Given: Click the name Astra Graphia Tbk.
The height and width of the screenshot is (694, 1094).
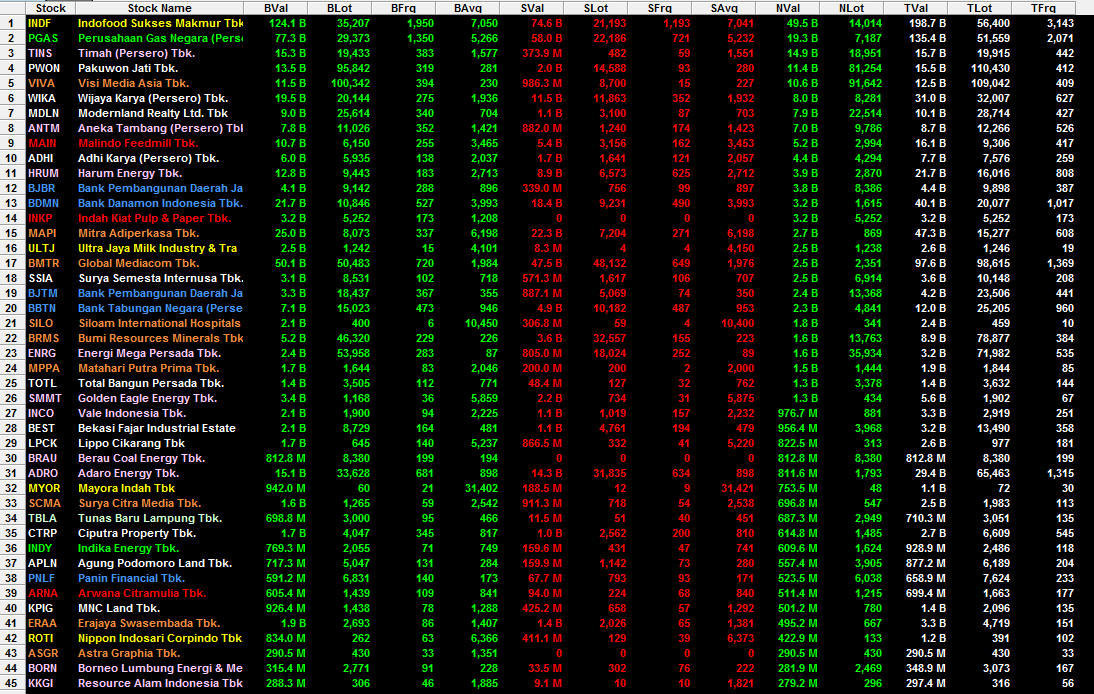Looking at the screenshot, I should pos(129,653).
